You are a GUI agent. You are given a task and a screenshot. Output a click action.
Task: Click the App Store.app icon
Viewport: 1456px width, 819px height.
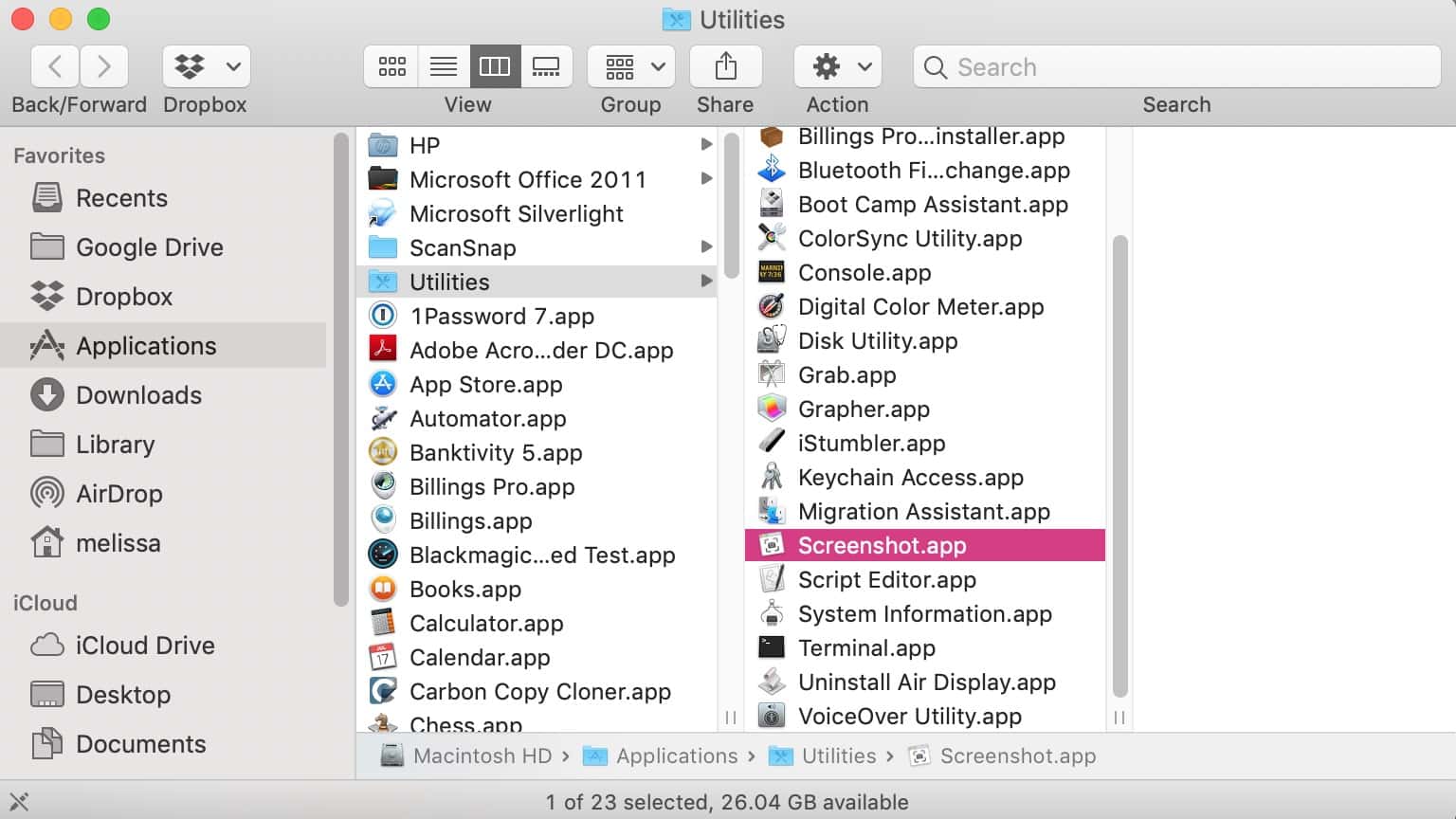[383, 384]
